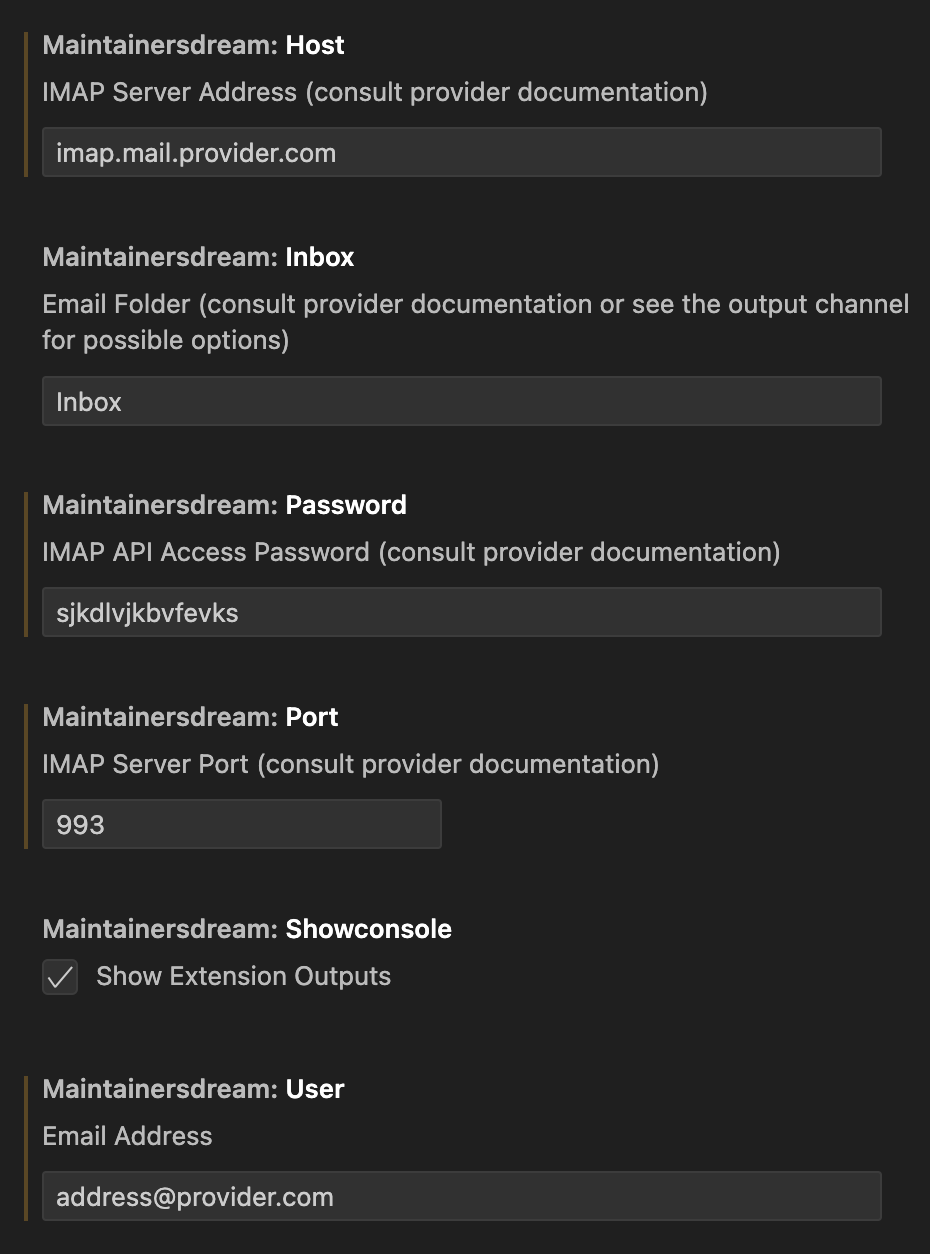Screen dimensions: 930x1254
Task: Select the "Maintainersdream: User" setting heading
Action: coord(193,1089)
